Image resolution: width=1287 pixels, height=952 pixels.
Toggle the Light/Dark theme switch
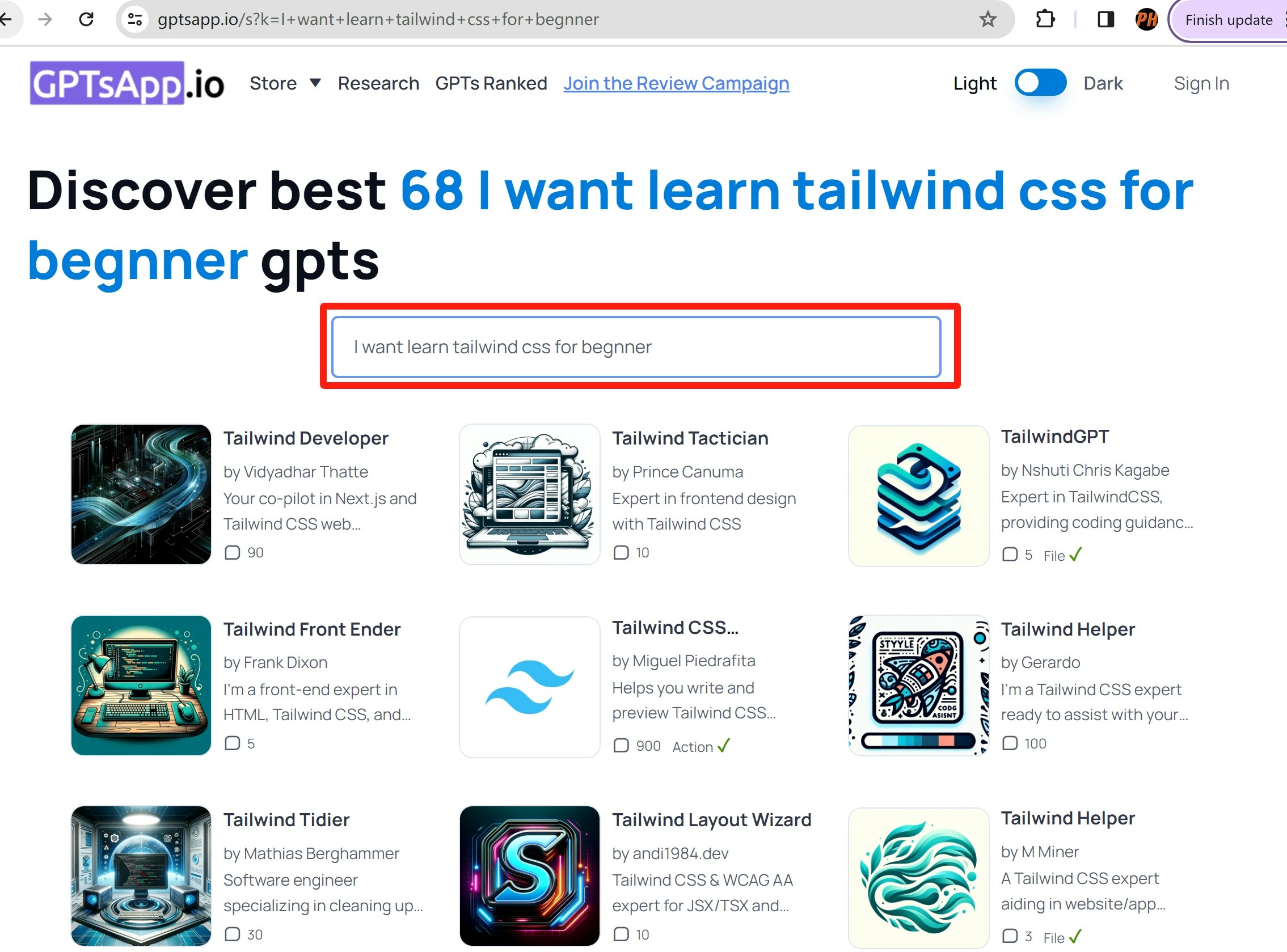pos(1040,83)
